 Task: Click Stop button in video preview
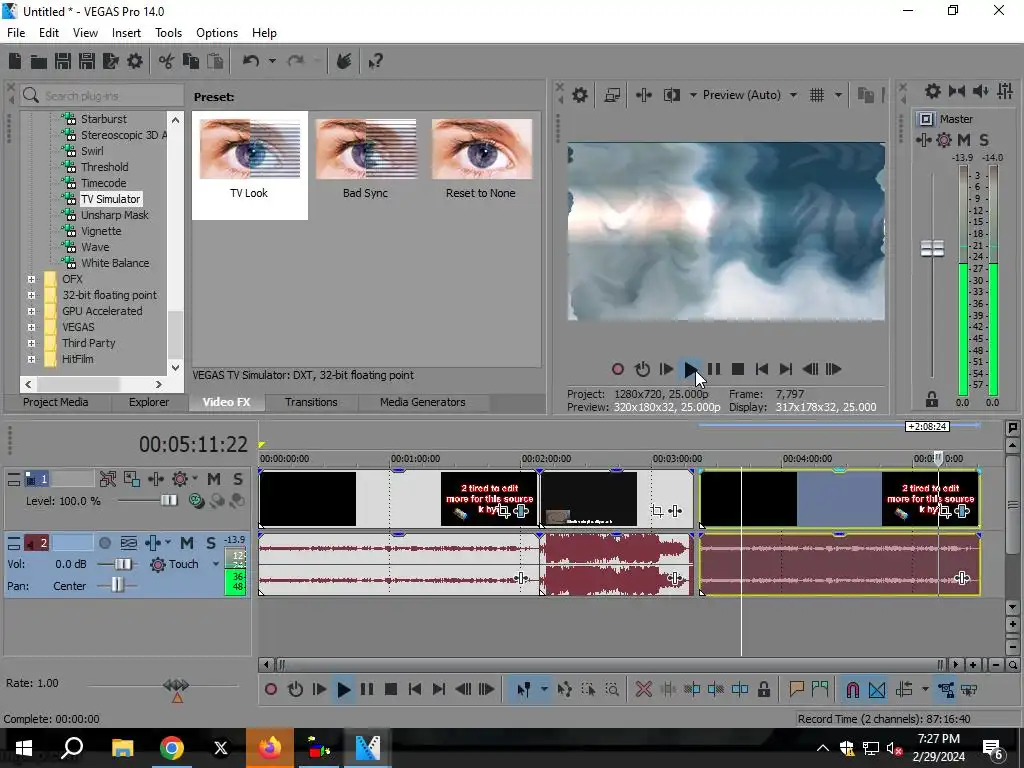(x=738, y=369)
